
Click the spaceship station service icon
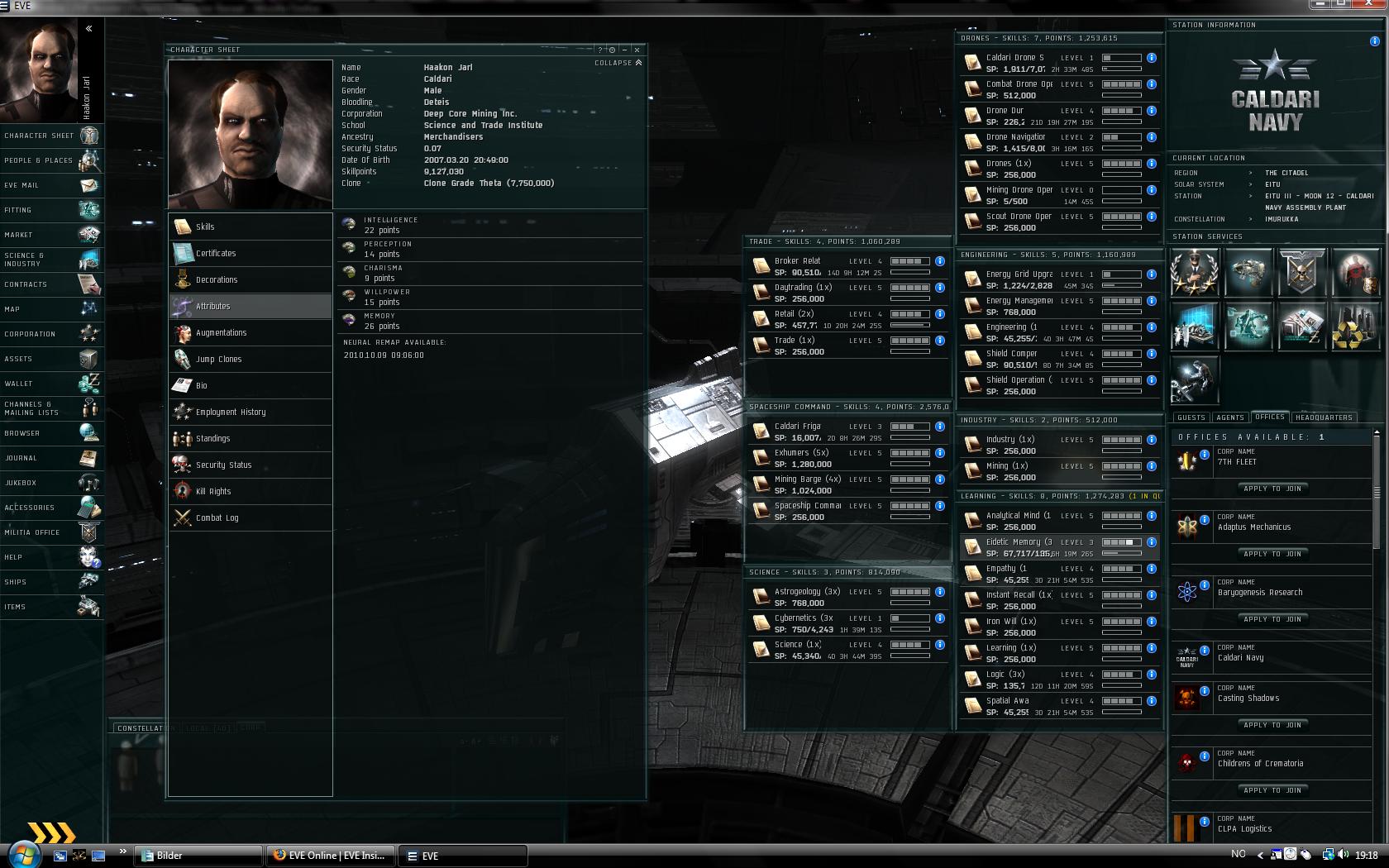[x=1248, y=272]
